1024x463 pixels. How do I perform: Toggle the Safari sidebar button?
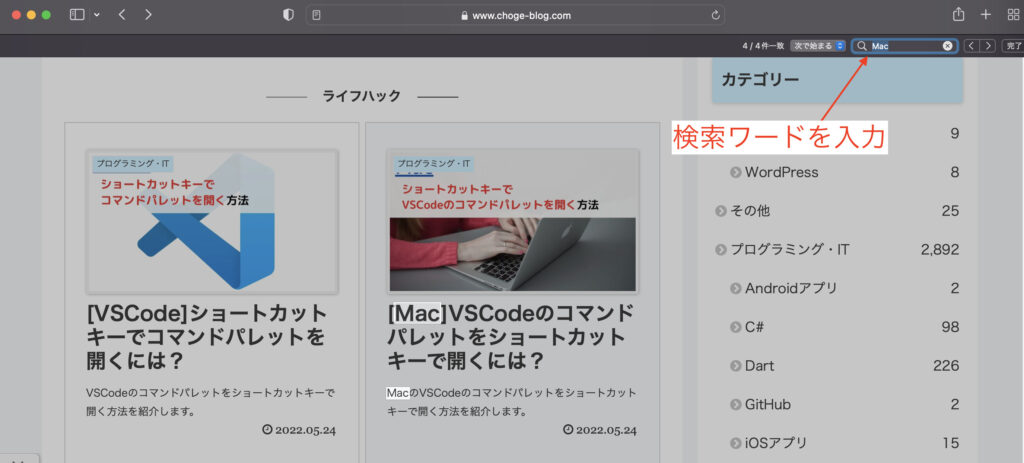click(x=77, y=14)
